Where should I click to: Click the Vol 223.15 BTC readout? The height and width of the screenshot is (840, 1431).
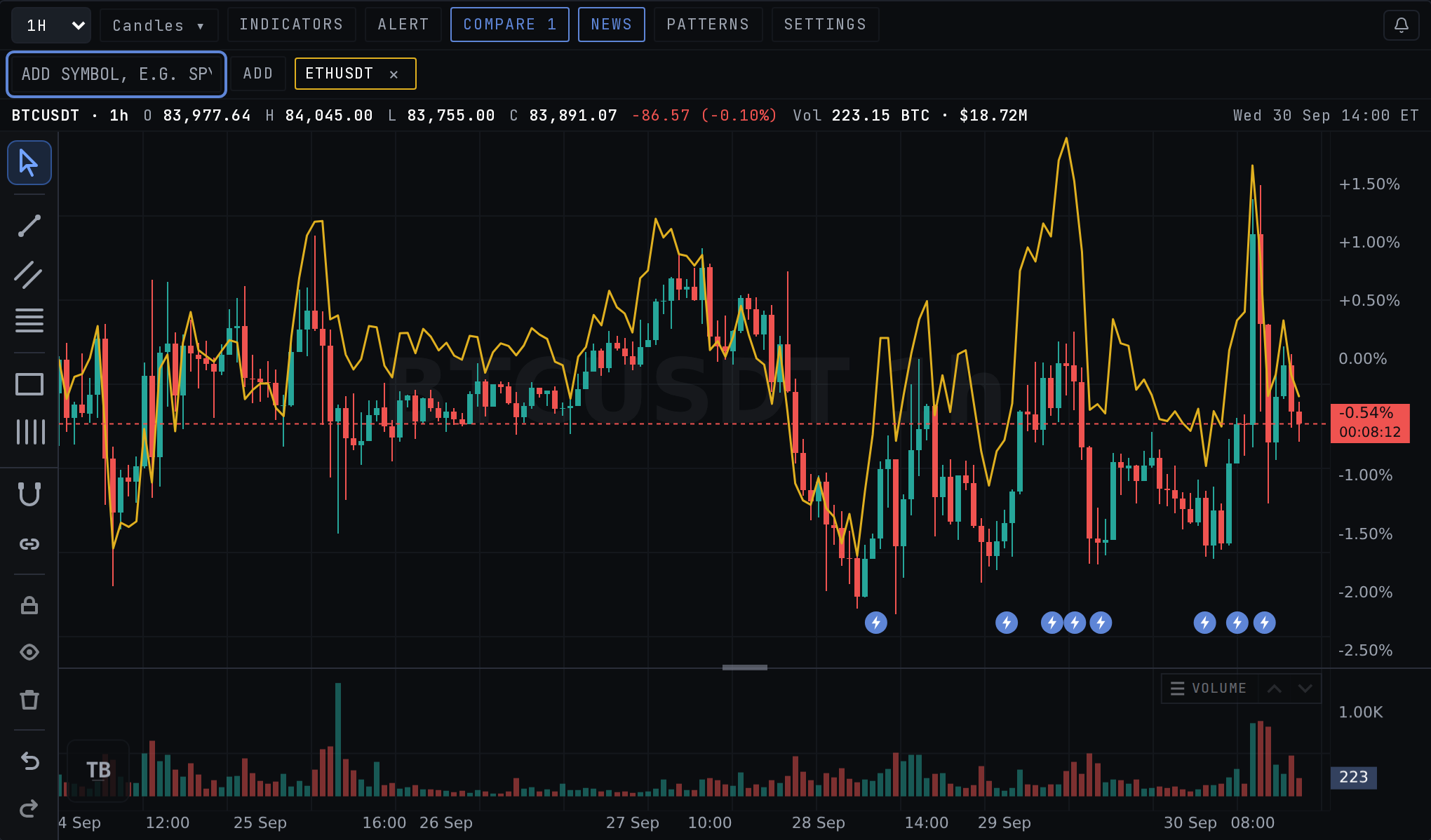coord(861,115)
